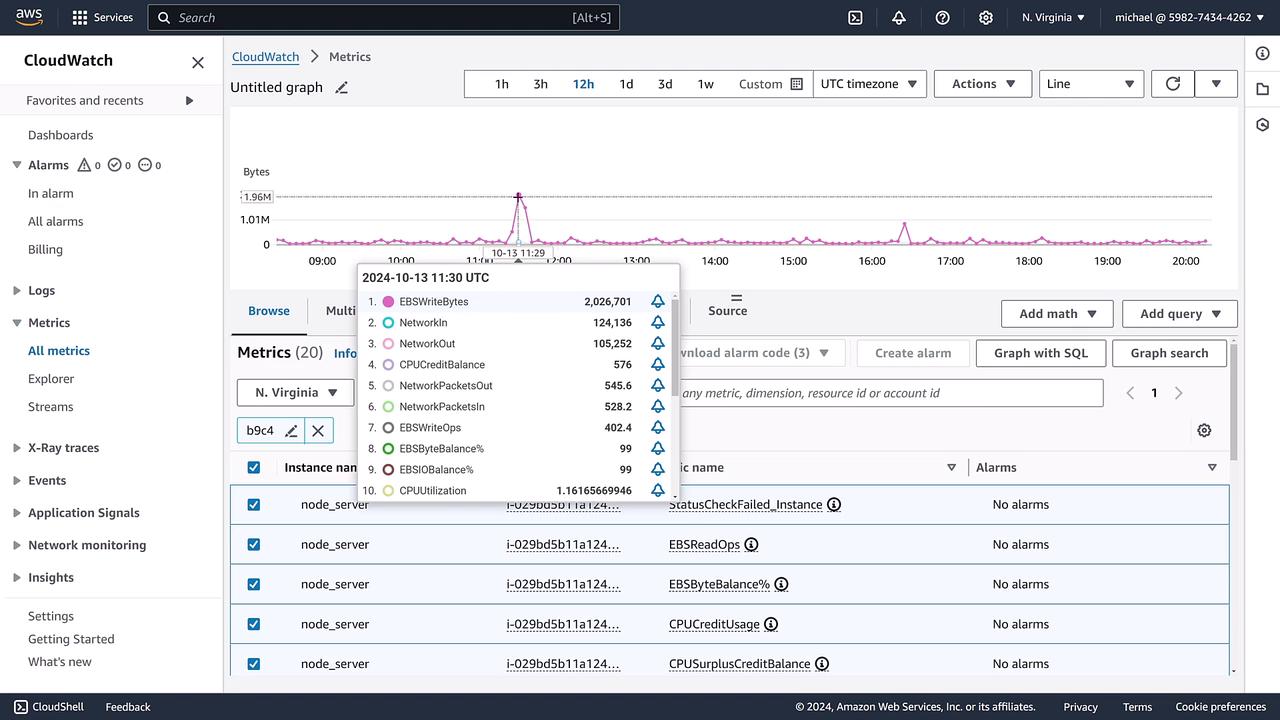Open the UTC timezone dropdown

click(869, 84)
